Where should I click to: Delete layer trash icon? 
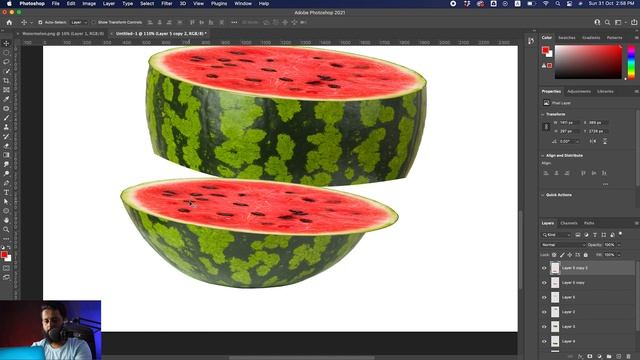(629, 356)
